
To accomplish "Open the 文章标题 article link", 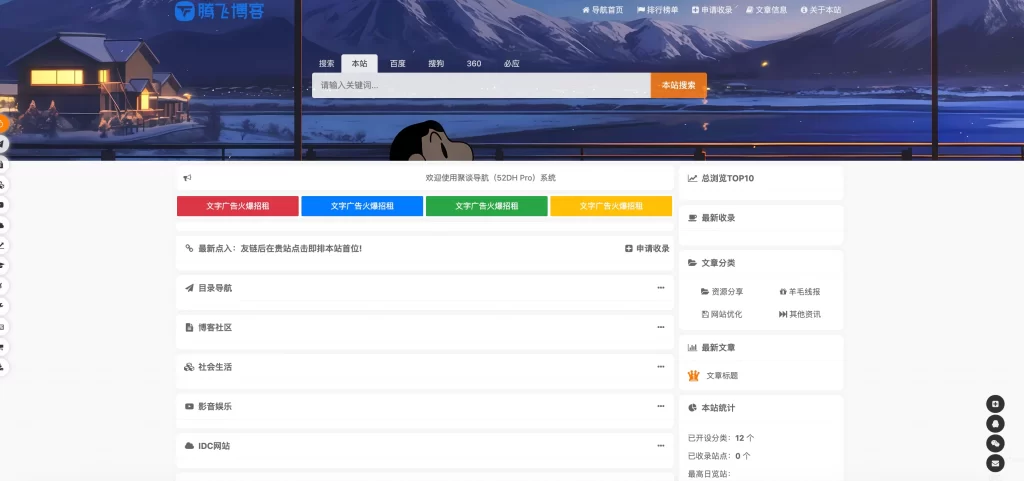I will tap(722, 376).
